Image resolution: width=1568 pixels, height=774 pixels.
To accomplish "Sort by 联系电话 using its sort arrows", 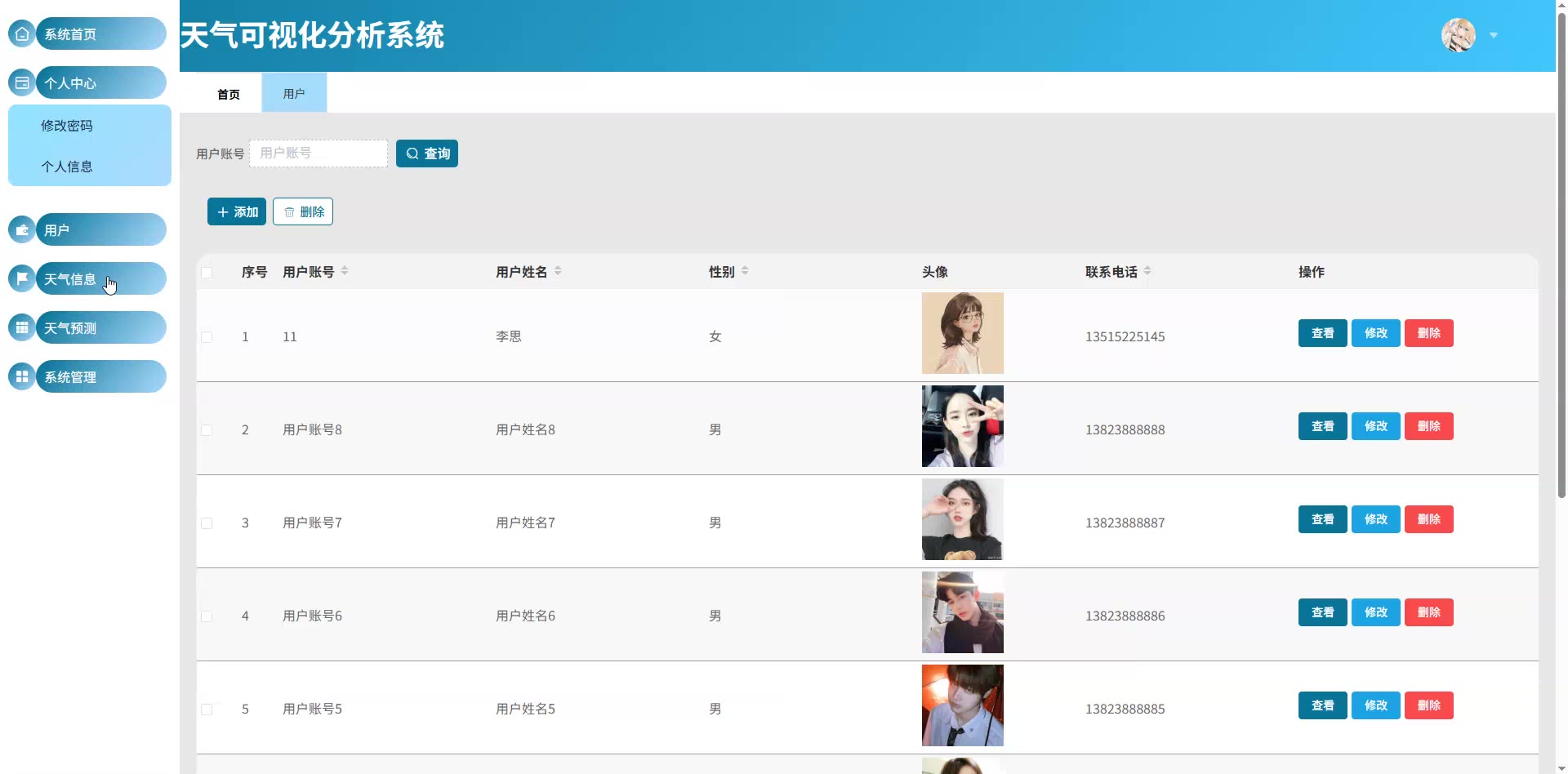I will tap(1147, 271).
